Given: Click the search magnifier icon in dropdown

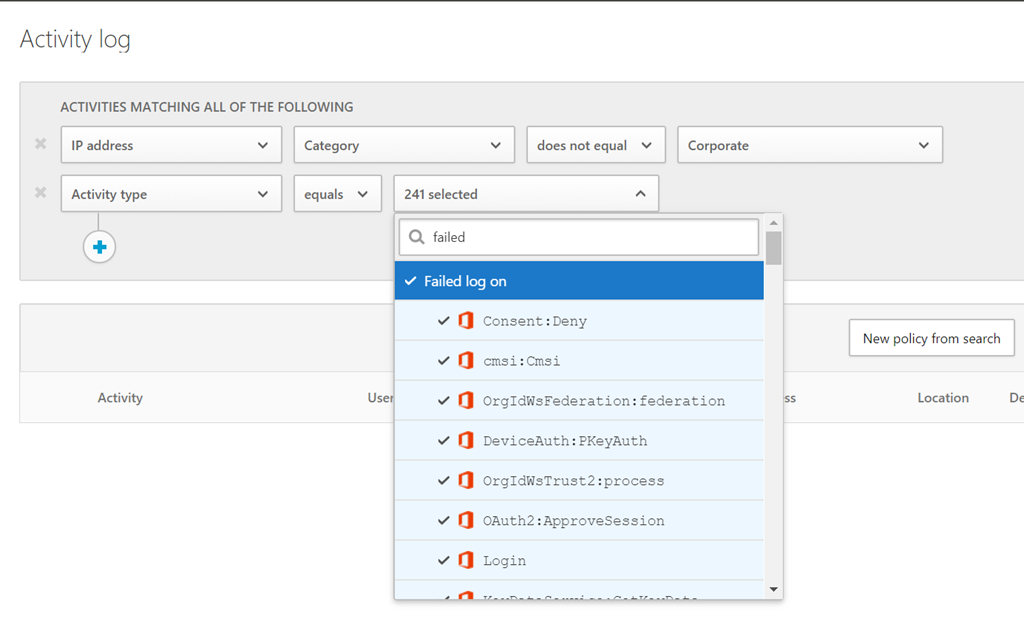Looking at the screenshot, I should point(417,238).
